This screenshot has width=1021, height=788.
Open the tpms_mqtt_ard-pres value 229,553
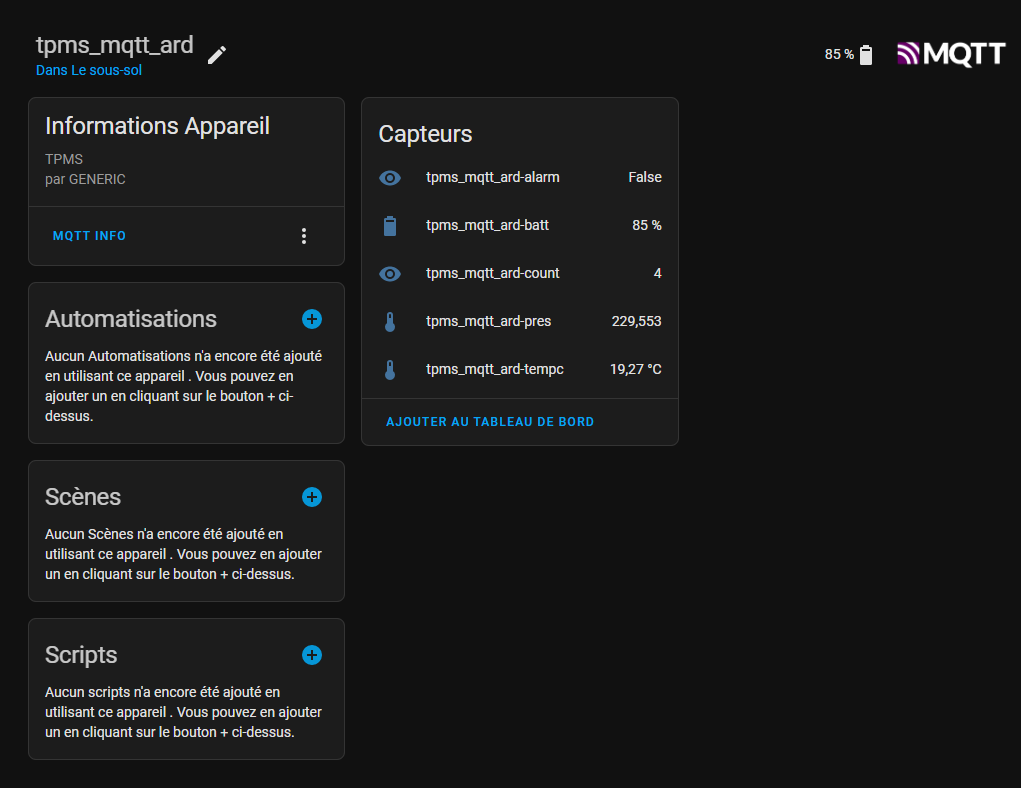(636, 321)
